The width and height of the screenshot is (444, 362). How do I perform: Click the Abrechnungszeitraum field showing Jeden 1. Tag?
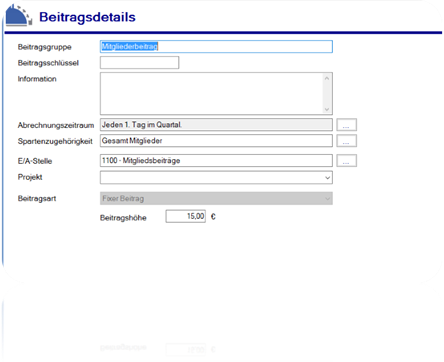point(216,125)
